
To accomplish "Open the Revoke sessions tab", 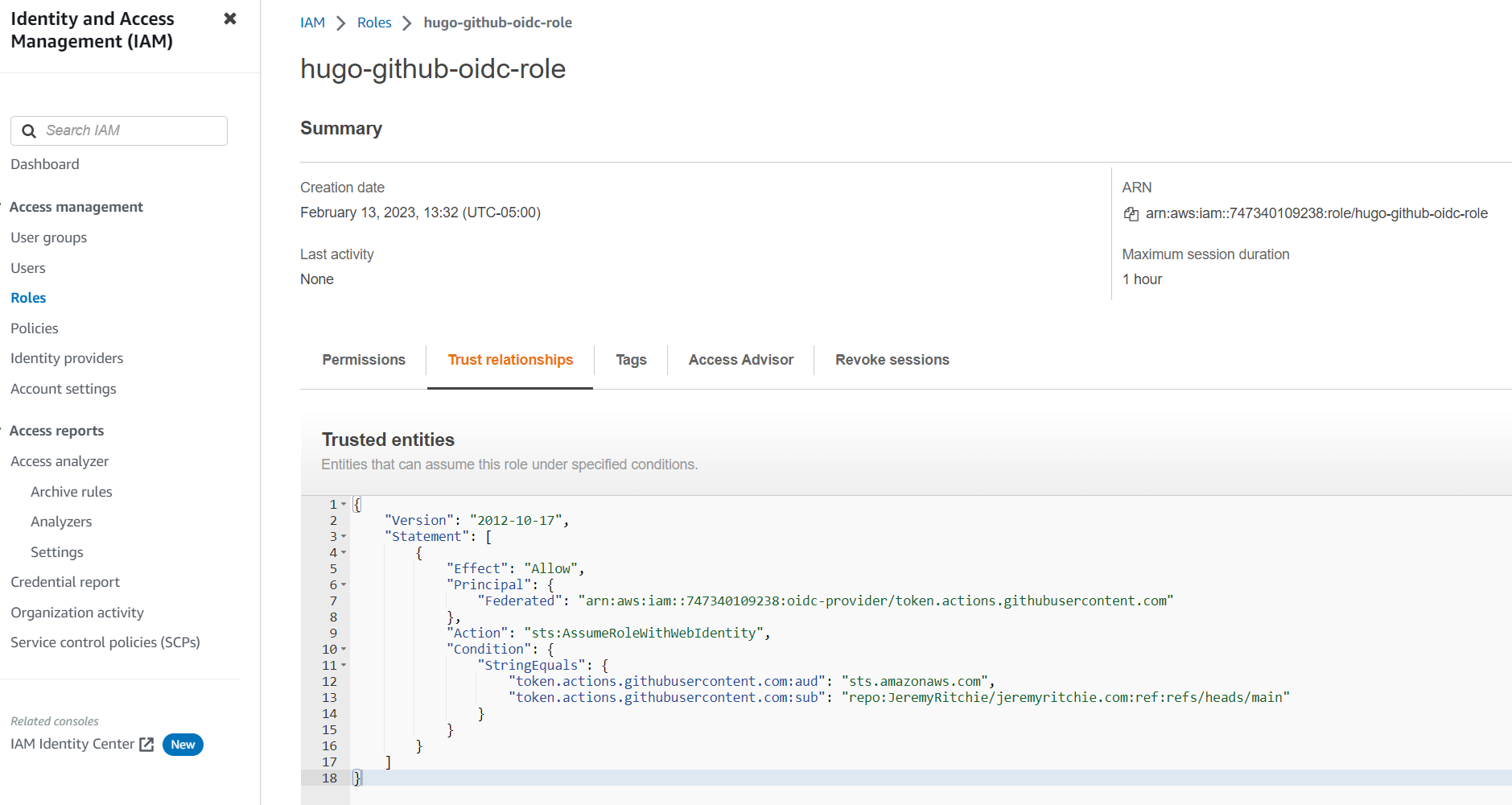I will click(892, 360).
